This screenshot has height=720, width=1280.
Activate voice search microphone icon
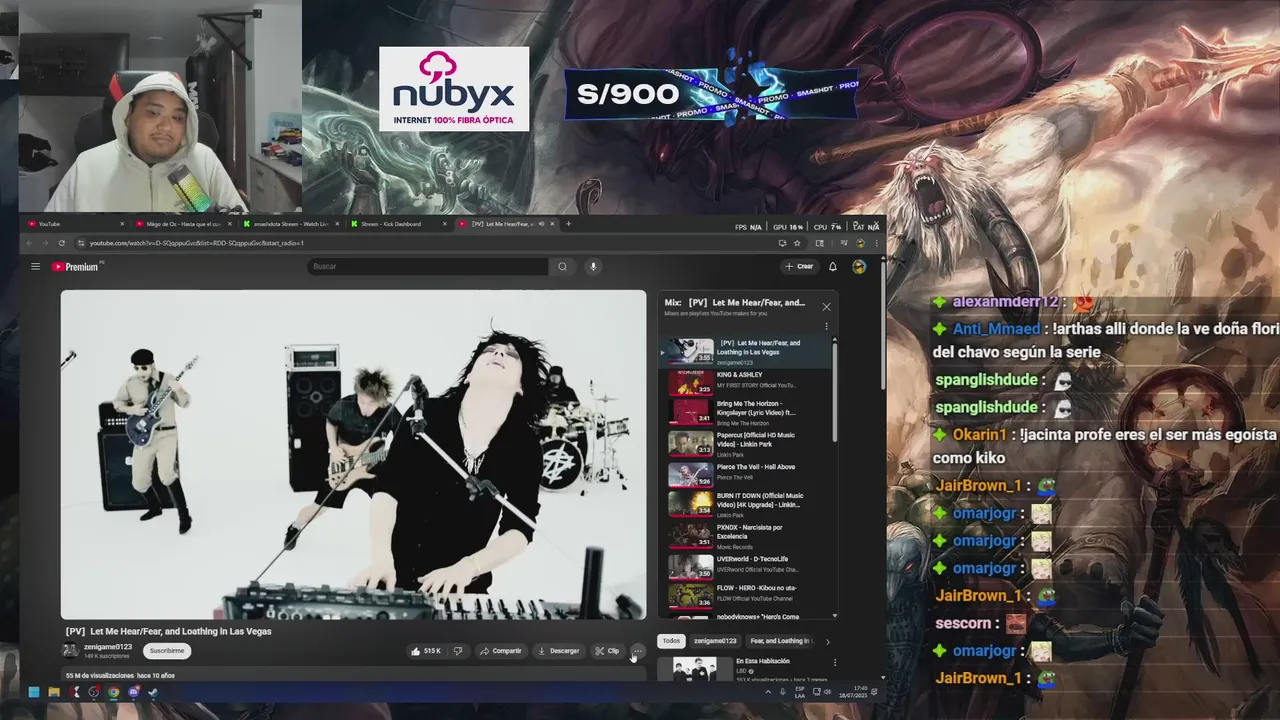(x=593, y=267)
